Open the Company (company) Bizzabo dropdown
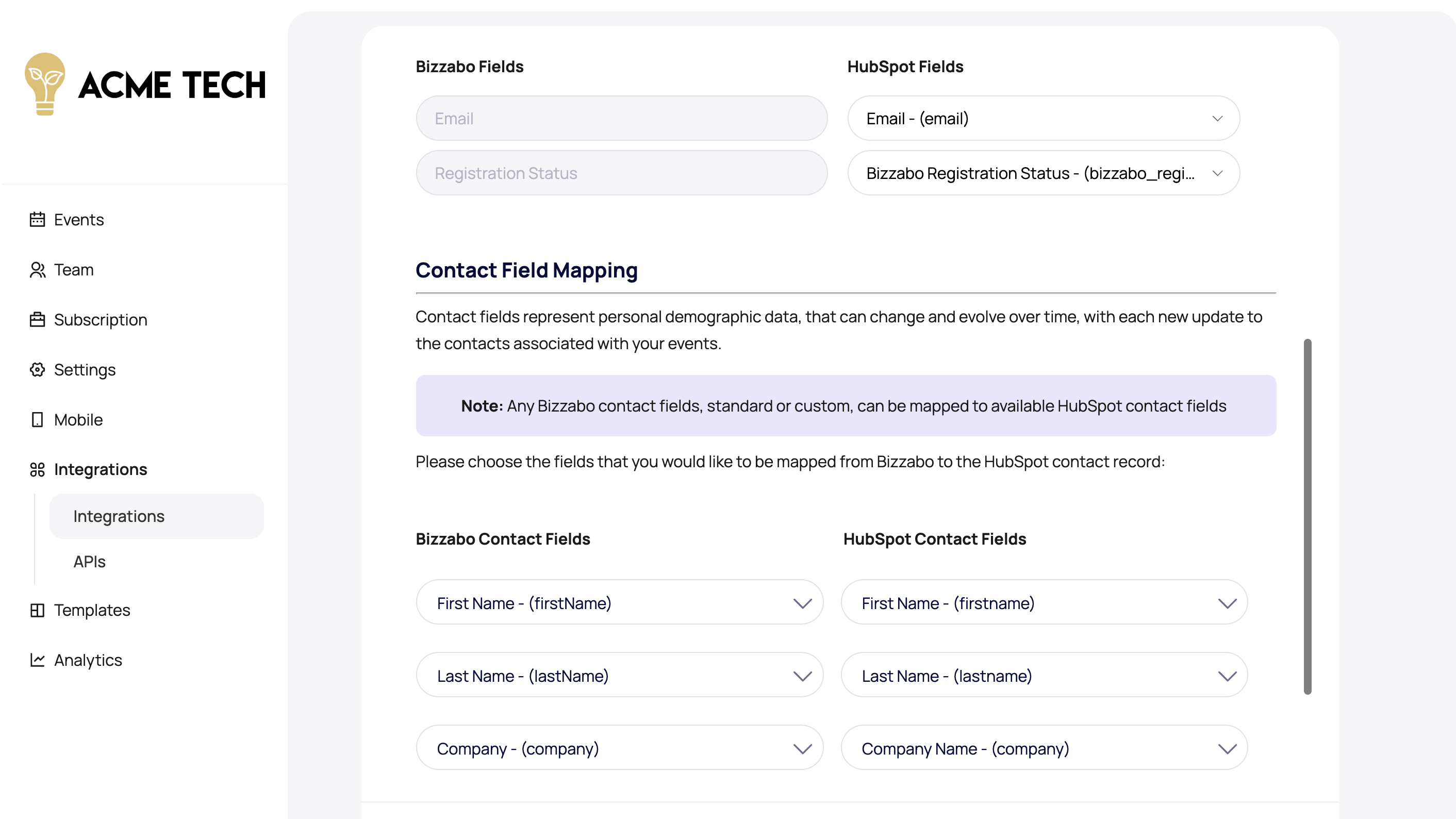This screenshot has height=819, width=1456. click(620, 748)
